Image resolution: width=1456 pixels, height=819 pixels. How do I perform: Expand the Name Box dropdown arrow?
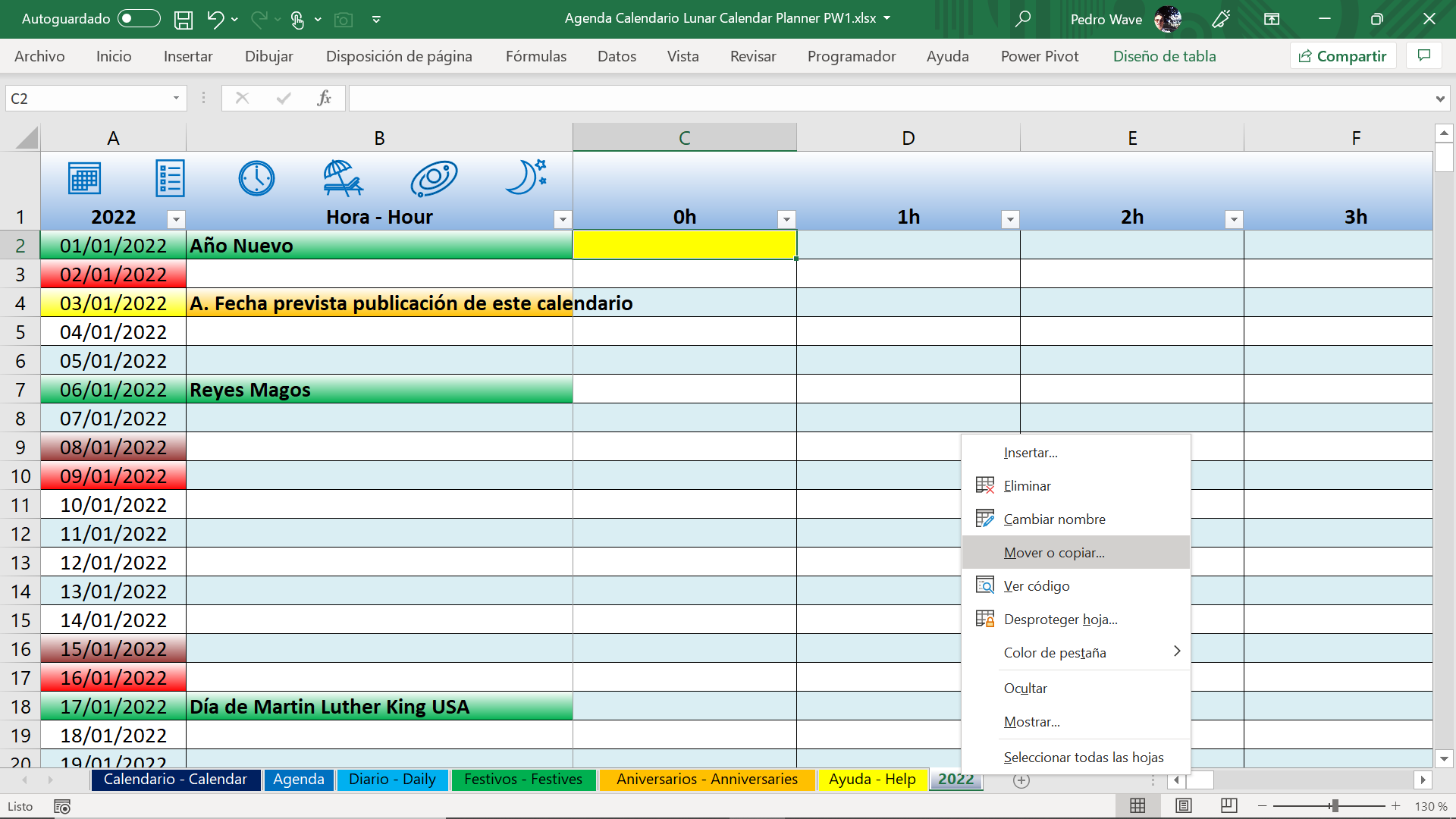coord(176,99)
